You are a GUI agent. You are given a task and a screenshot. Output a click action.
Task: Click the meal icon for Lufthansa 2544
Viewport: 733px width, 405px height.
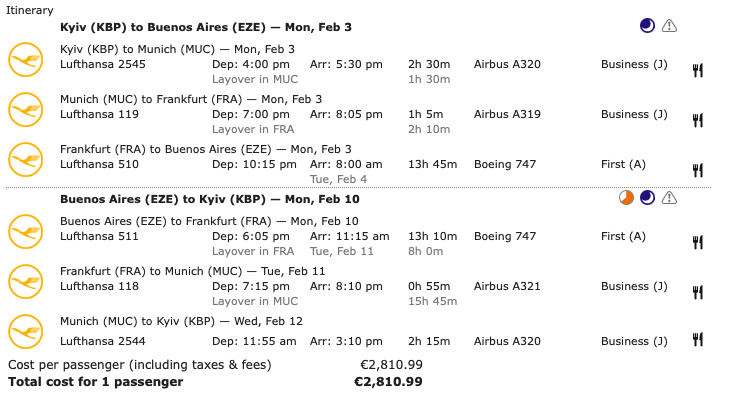tap(698, 340)
